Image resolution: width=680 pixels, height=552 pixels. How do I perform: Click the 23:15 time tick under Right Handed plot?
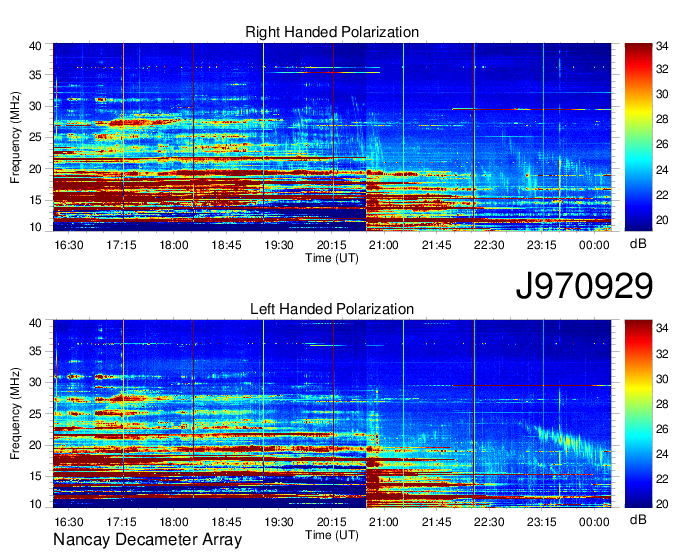(x=542, y=245)
